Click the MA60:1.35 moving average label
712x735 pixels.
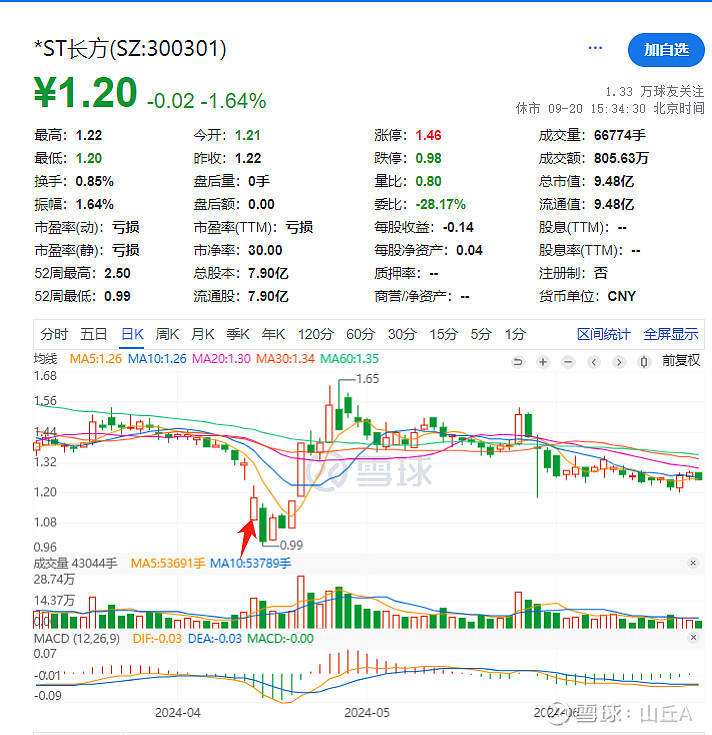(x=349, y=359)
